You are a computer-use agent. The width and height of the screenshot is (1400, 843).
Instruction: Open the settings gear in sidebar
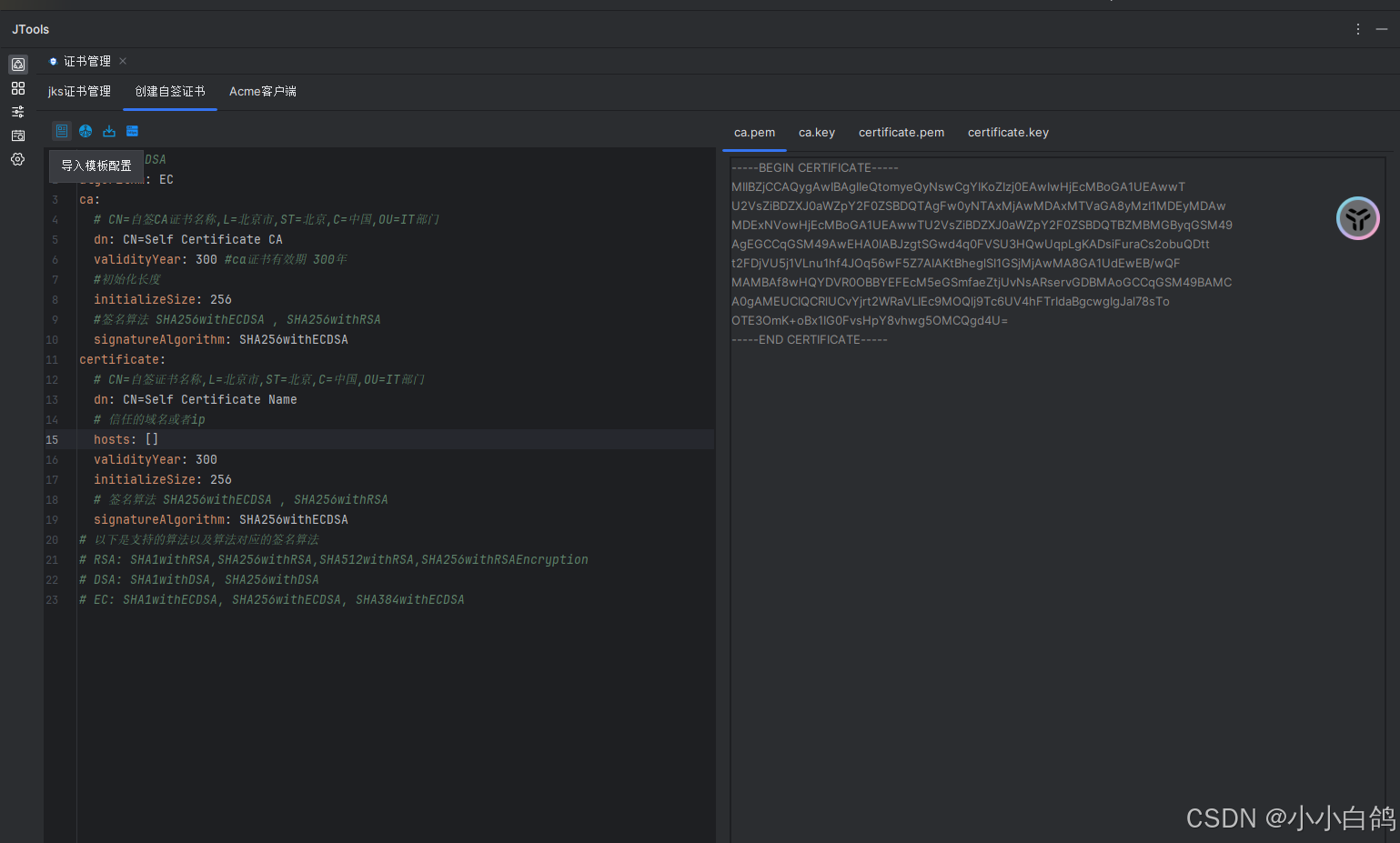(x=18, y=159)
